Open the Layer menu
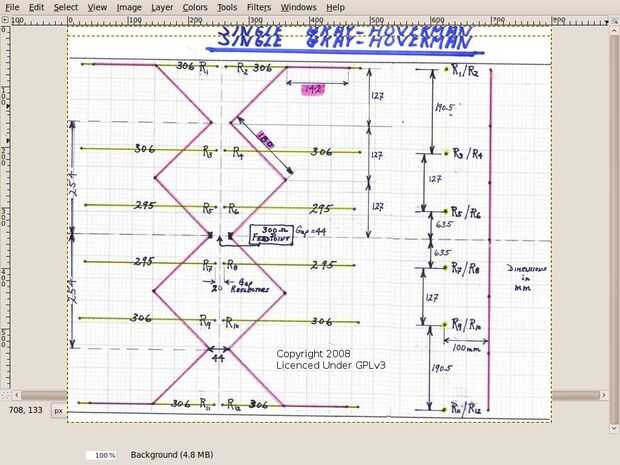The height and width of the screenshot is (465, 620). 162,8
